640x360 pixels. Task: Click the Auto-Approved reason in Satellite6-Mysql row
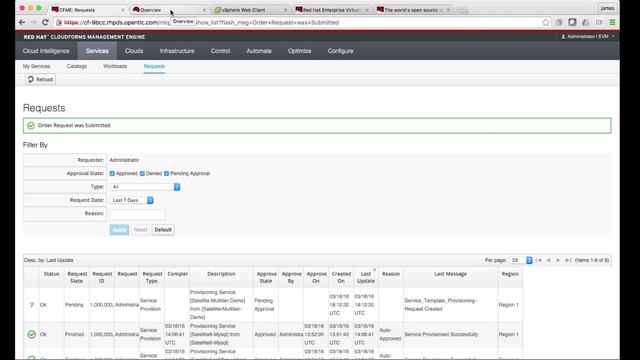(x=390, y=334)
